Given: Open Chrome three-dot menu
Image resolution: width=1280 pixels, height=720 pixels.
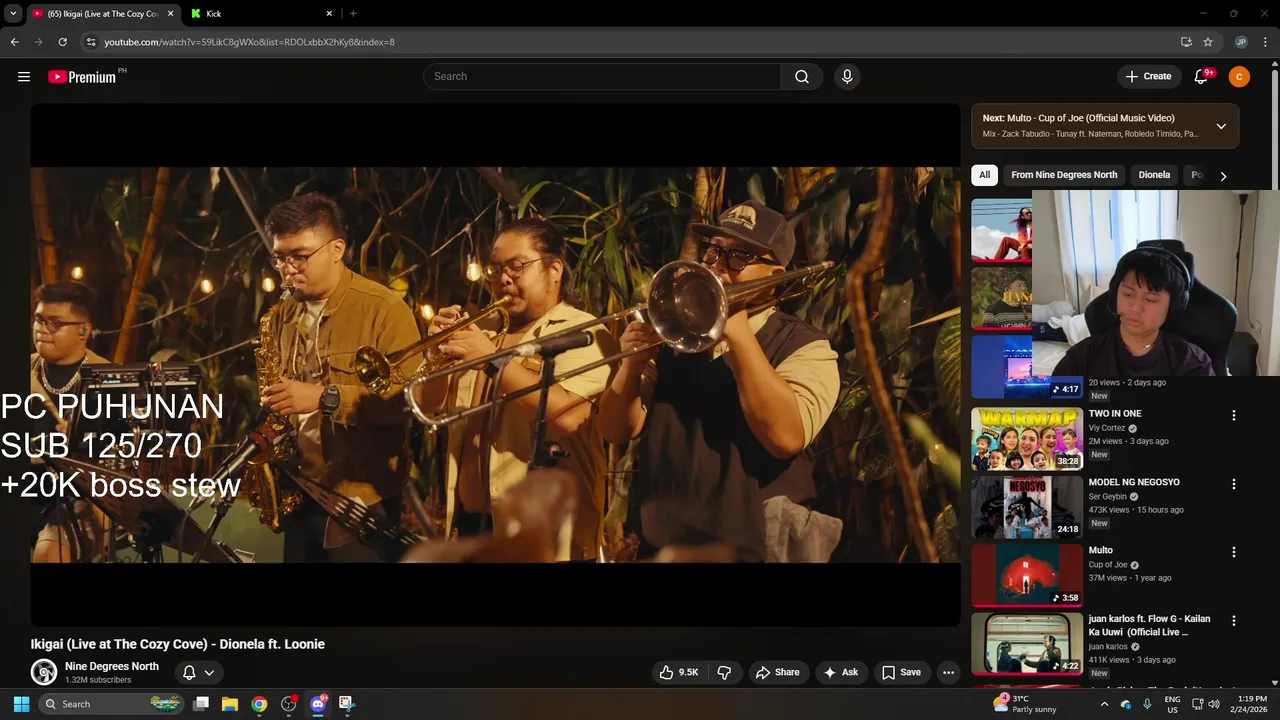Looking at the screenshot, I should (x=1266, y=42).
